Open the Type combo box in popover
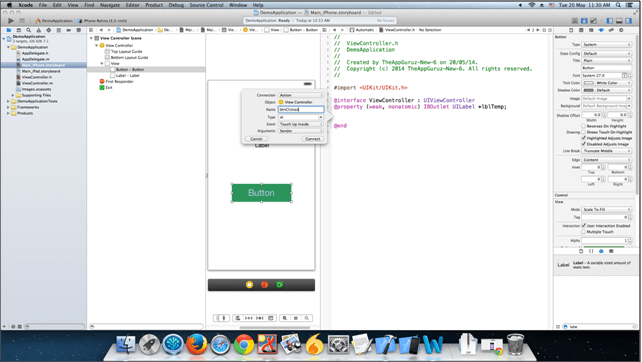Image resolution: width=642 pixels, height=362 pixels. (x=301, y=117)
